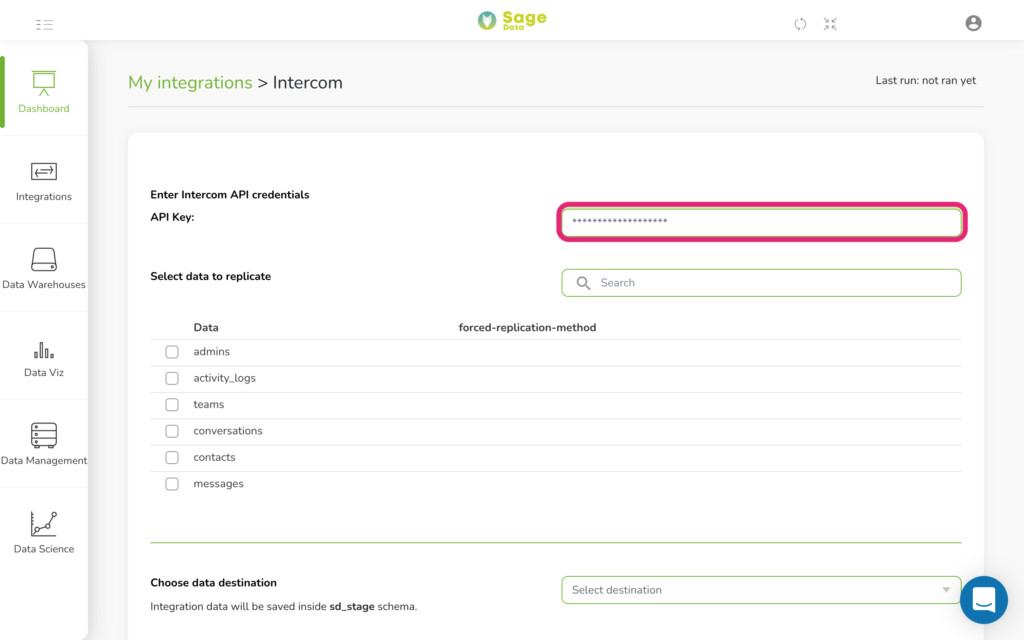Check the activity_logs checkbox
The height and width of the screenshot is (640, 1024).
click(172, 378)
